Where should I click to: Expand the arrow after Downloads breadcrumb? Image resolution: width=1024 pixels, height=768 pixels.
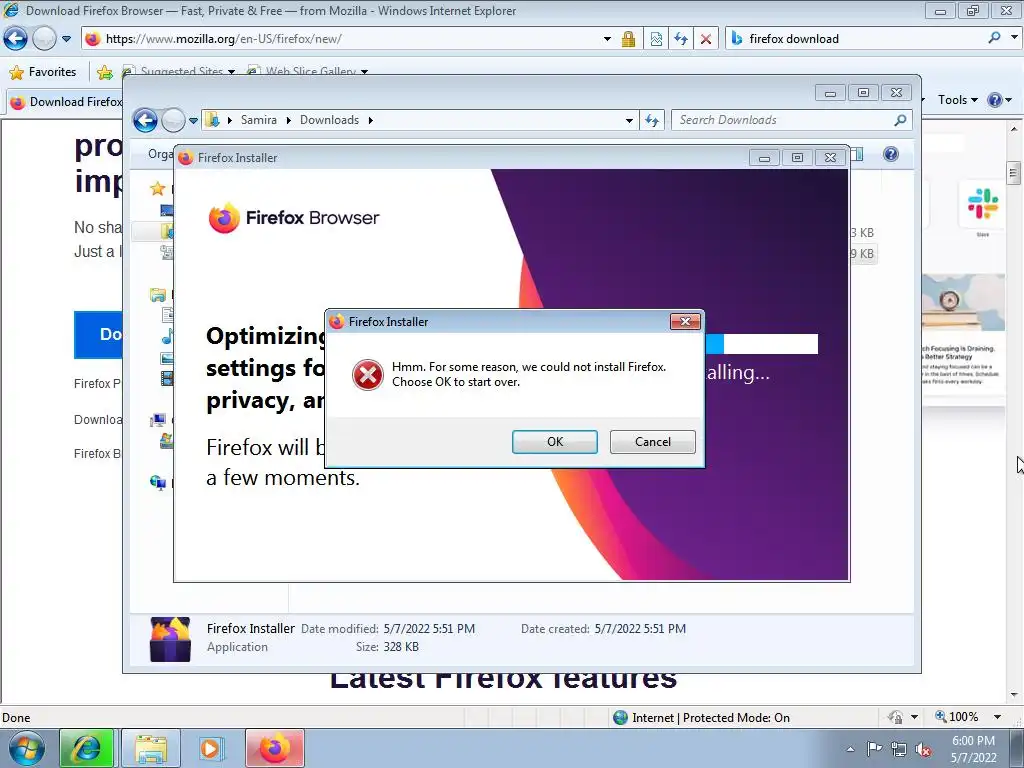pyautogui.click(x=370, y=120)
